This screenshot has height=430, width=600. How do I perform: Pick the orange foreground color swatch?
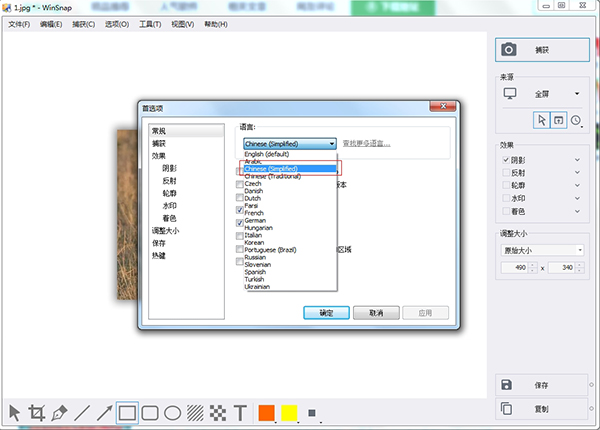(266, 413)
